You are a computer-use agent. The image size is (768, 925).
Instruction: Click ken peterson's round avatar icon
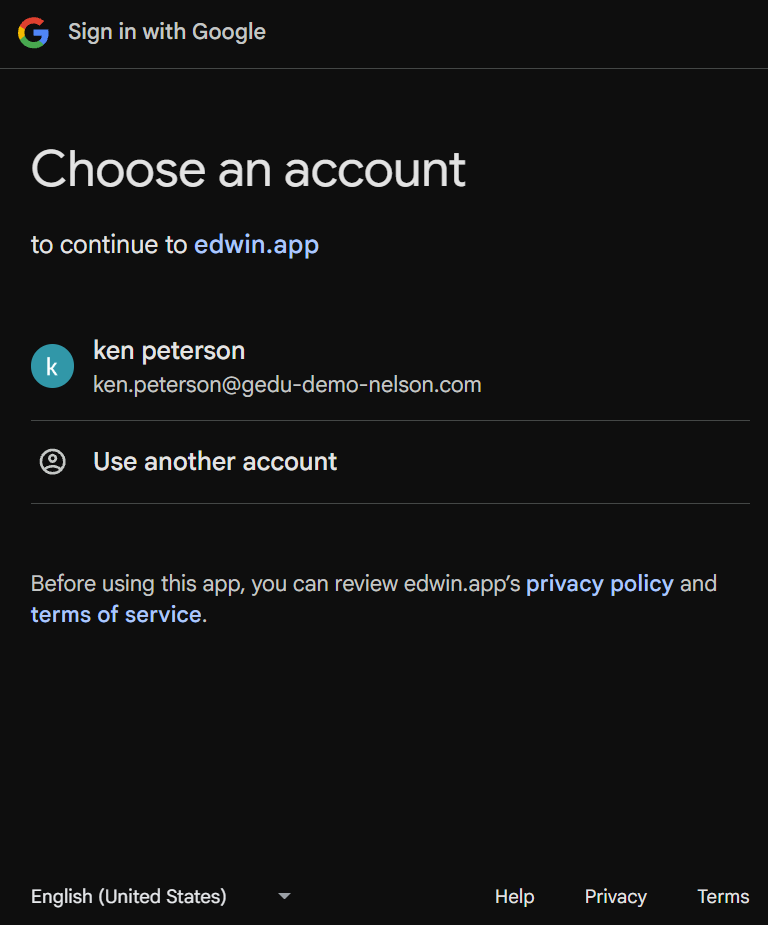(52, 367)
